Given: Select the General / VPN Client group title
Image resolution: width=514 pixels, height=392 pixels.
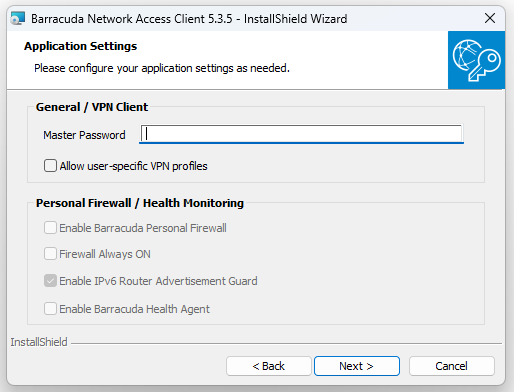Looking at the screenshot, I should coord(92,107).
